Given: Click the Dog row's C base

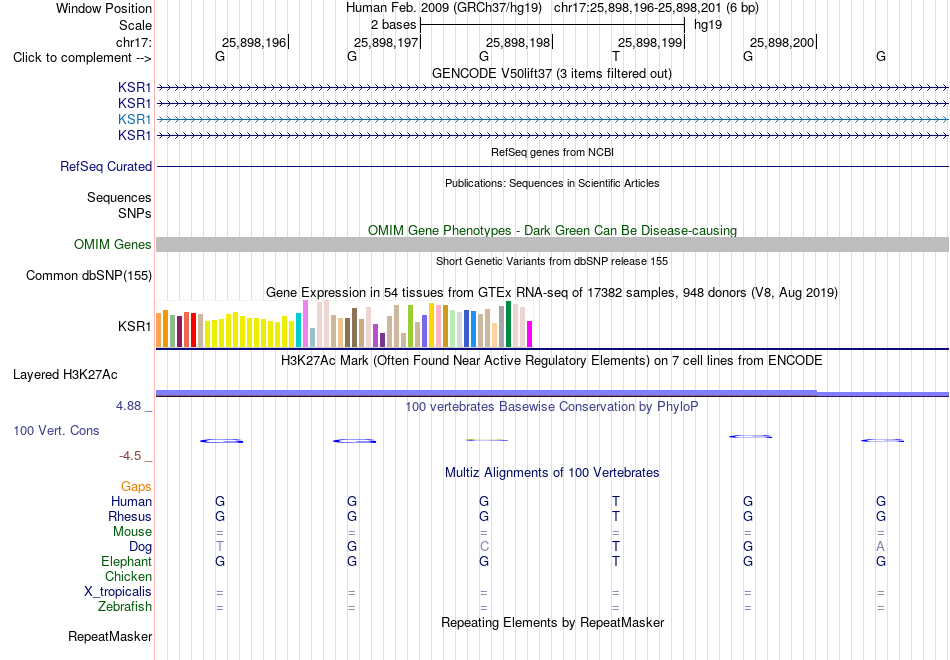Looking at the screenshot, I should [x=483, y=547].
